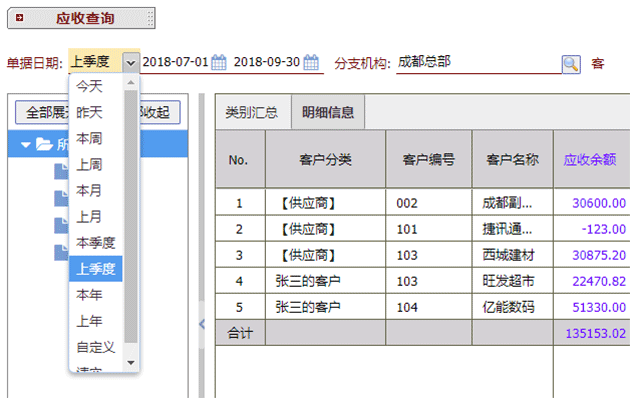This screenshot has height=398, width=630.
Task: Click customer name 捷讯通... cell
Action: [513, 229]
